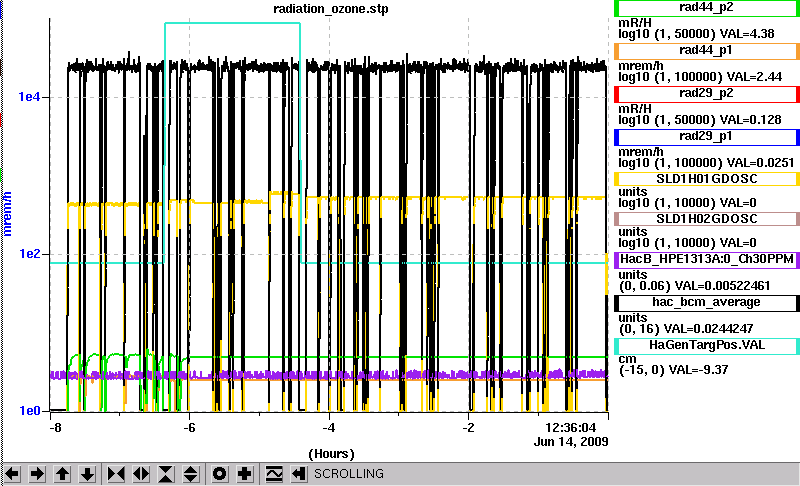Zoom out vertically with the up-down triangles icon
Image resolution: width=800 pixels, height=486 pixels.
(x=191, y=474)
